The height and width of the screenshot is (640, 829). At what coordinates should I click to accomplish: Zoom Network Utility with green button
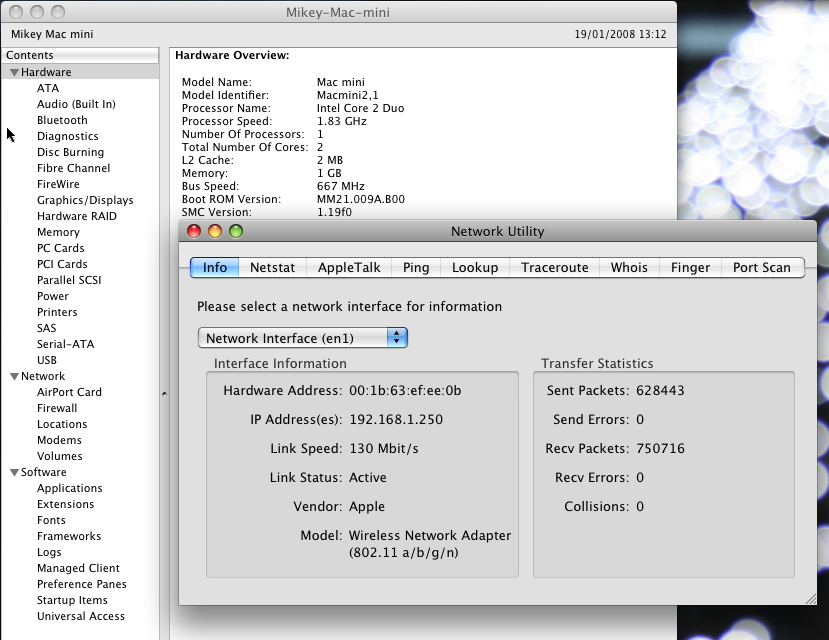[236, 231]
